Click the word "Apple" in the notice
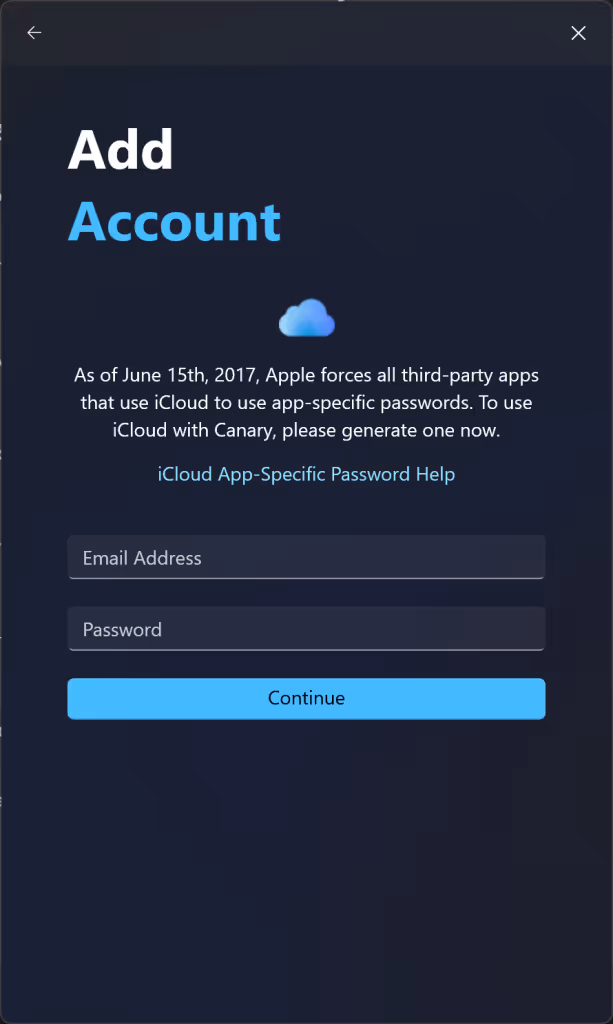Image resolution: width=613 pixels, height=1024 pixels. click(x=290, y=376)
